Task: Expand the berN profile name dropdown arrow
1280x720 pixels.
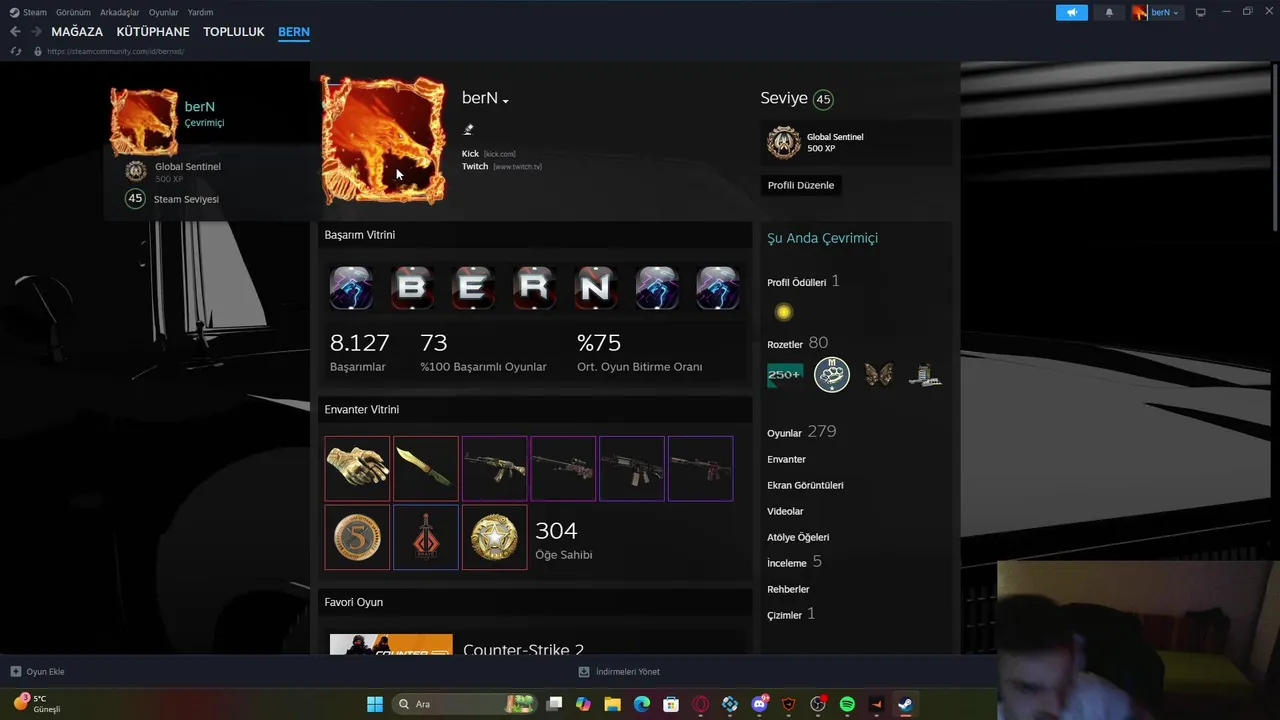Action: click(x=506, y=101)
